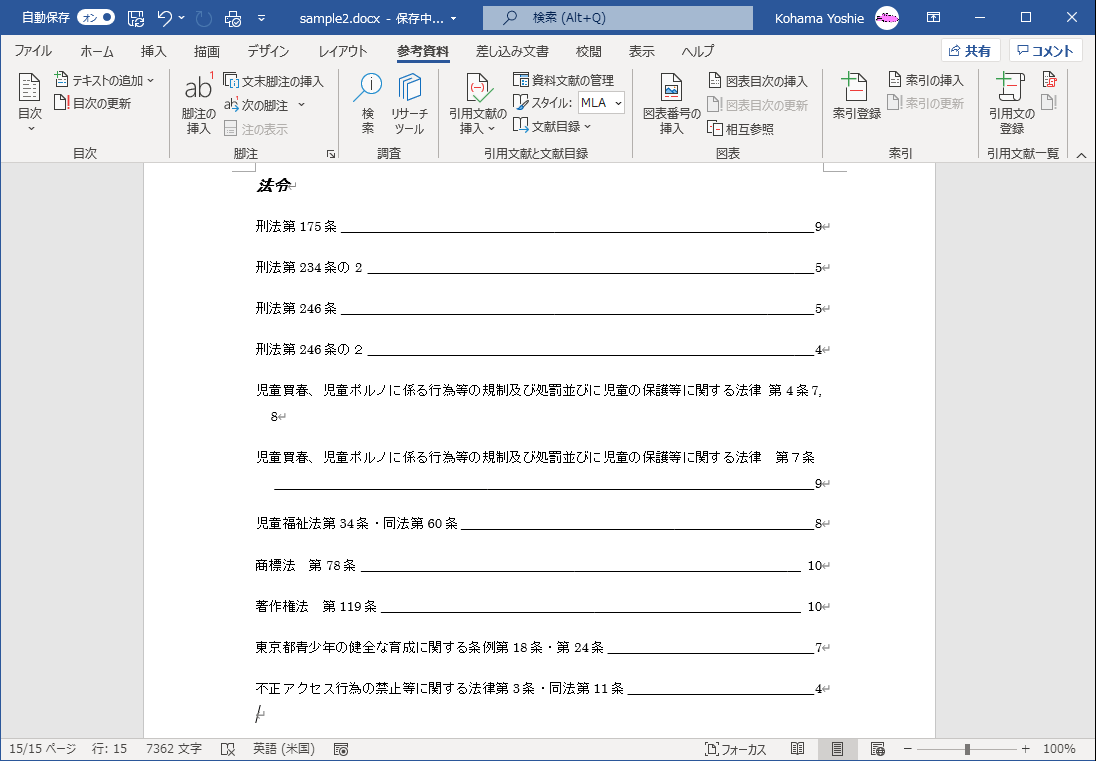Screen dimensions: 1096x761
Task: Switch to Print Layout view
Action: pyautogui.click(x=837, y=749)
